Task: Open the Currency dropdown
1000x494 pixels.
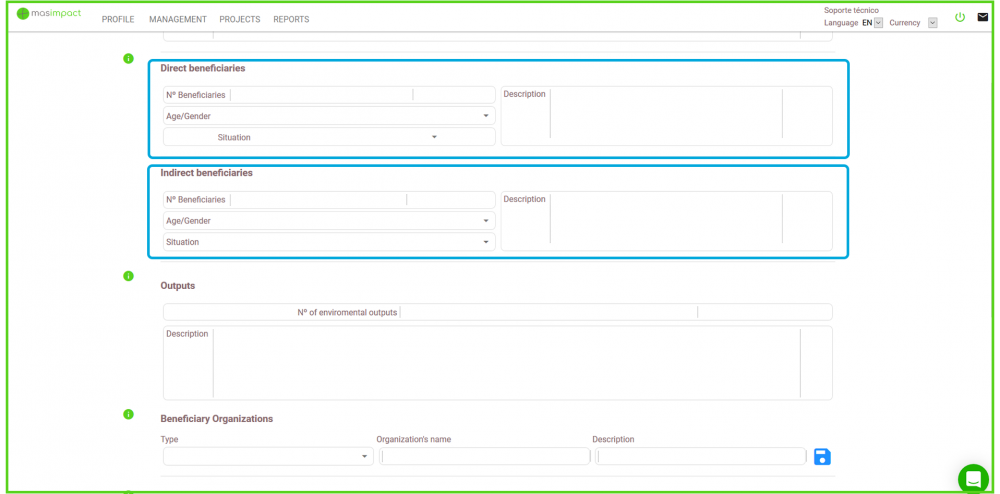Action: coord(932,23)
